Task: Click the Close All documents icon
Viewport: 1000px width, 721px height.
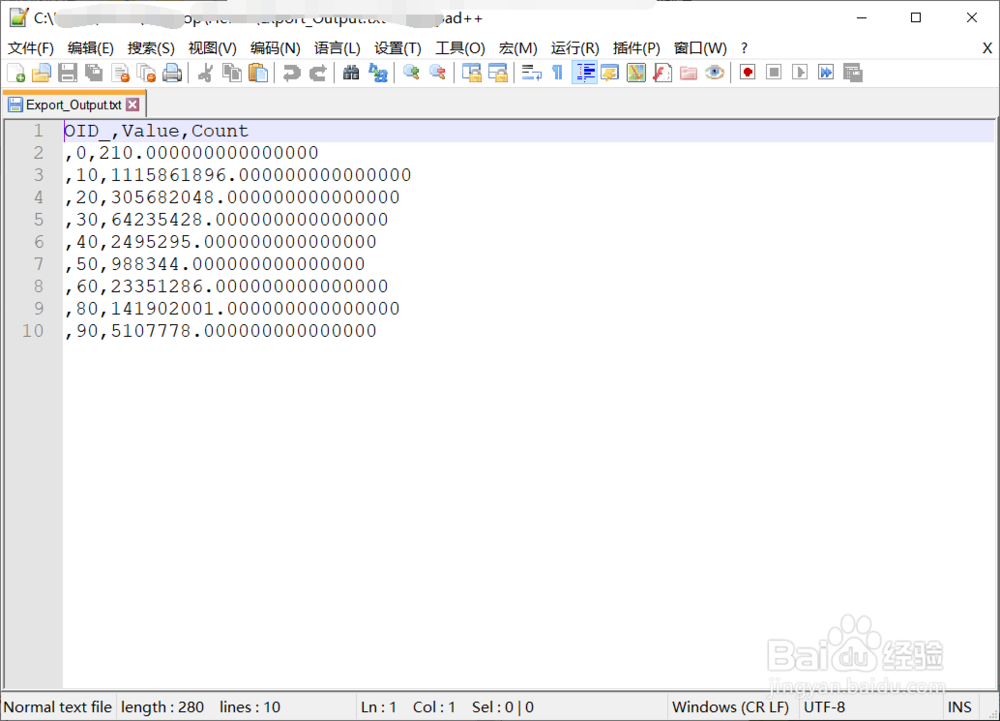Action: (x=146, y=73)
